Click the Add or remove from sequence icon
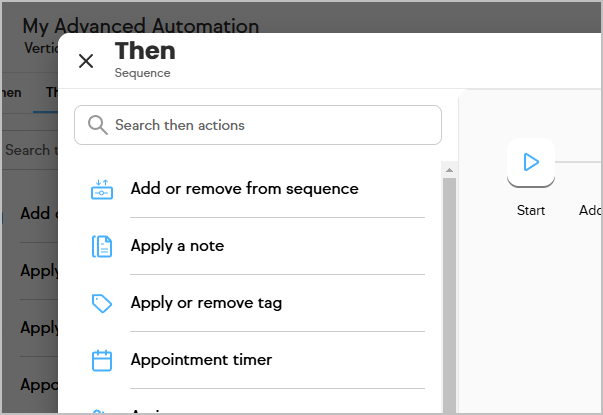The width and height of the screenshot is (603, 415). point(102,189)
